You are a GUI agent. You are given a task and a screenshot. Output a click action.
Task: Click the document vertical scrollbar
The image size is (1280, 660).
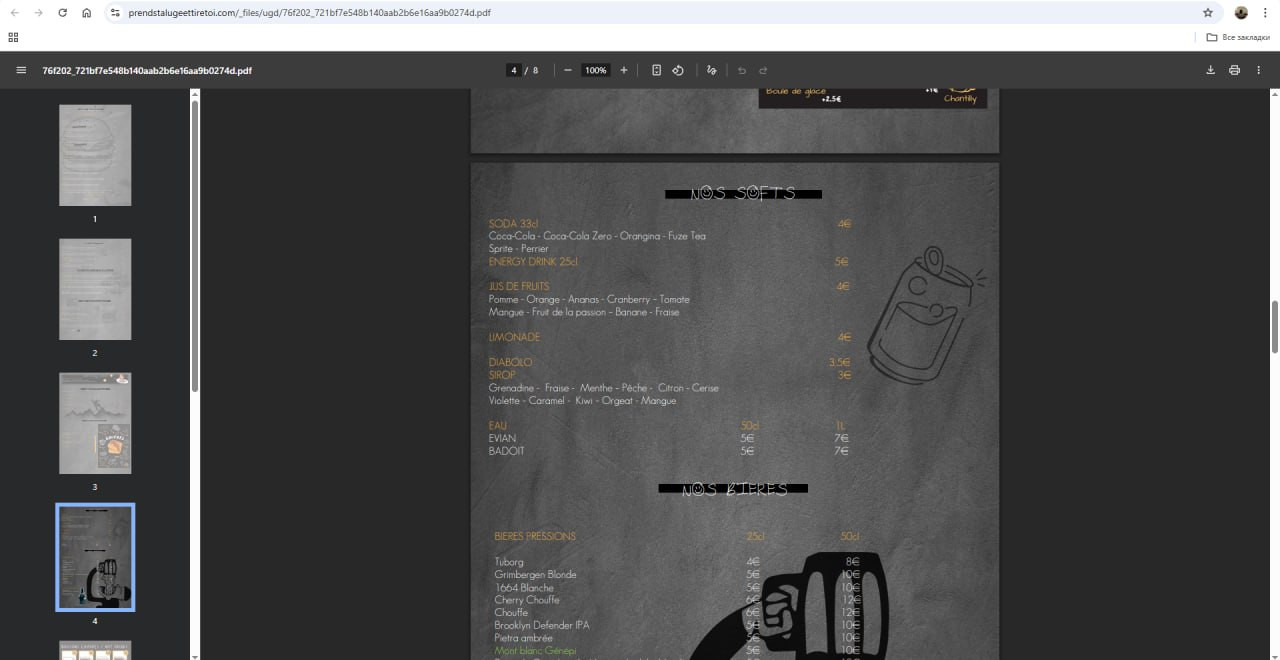pyautogui.click(x=1274, y=326)
